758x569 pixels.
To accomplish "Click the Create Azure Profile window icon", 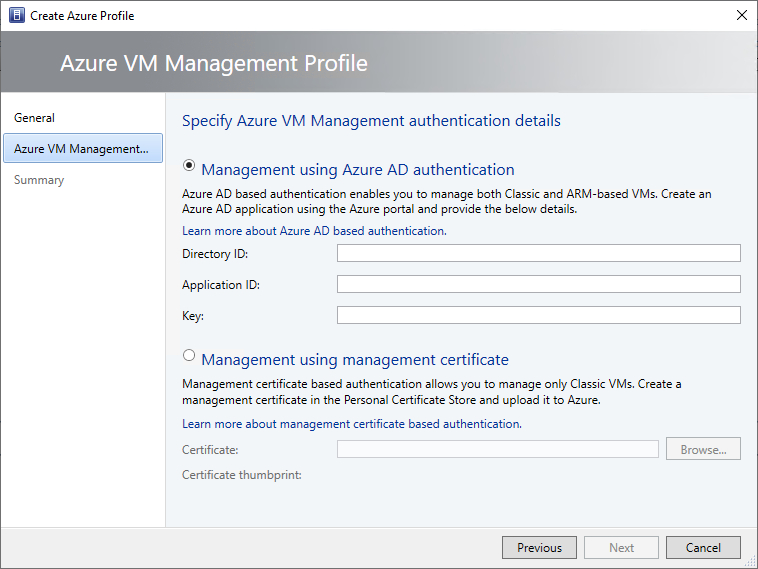I will (x=16, y=15).
